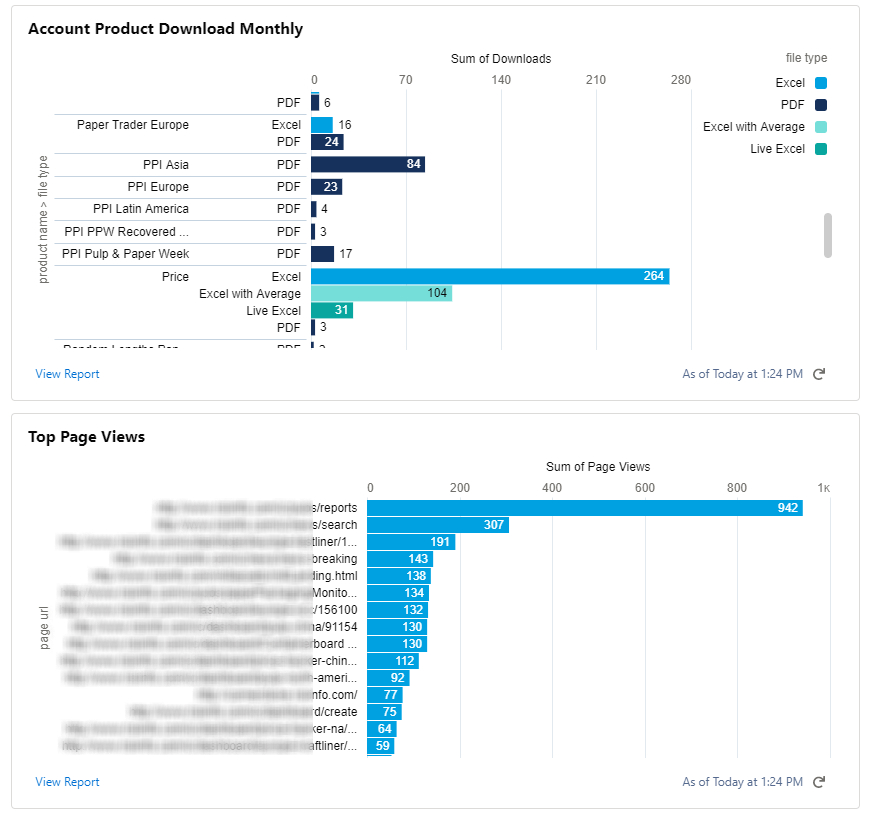Click the light blue Excel with Average swatch

(x=823, y=127)
